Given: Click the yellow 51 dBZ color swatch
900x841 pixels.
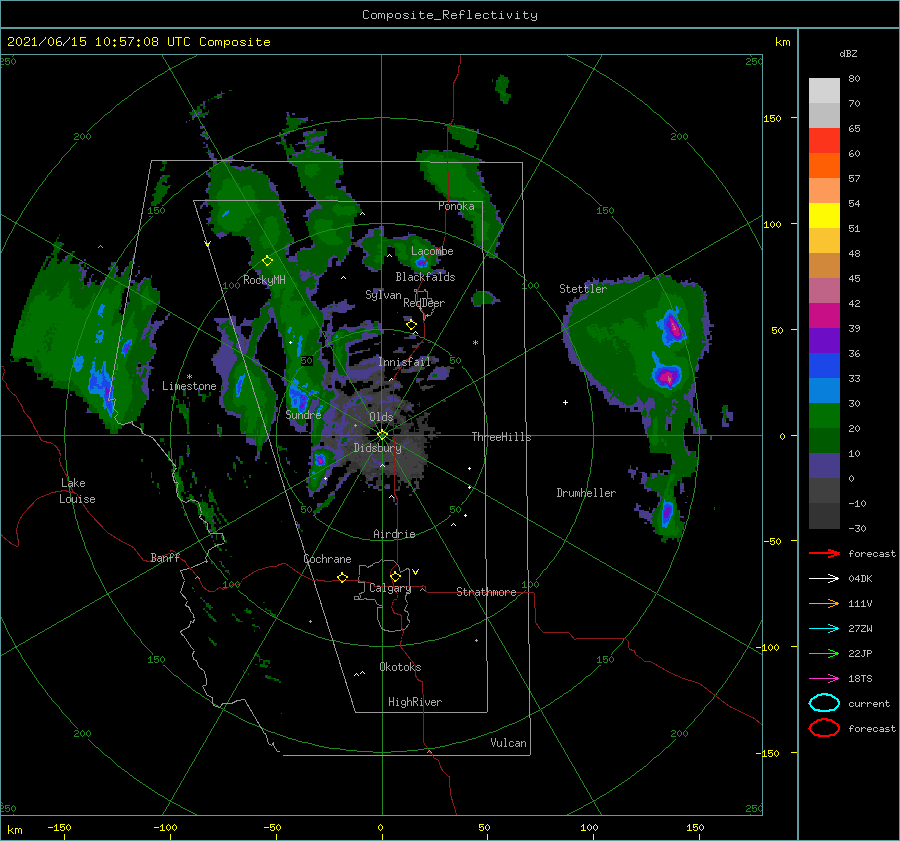Looking at the screenshot, I should (824, 216).
